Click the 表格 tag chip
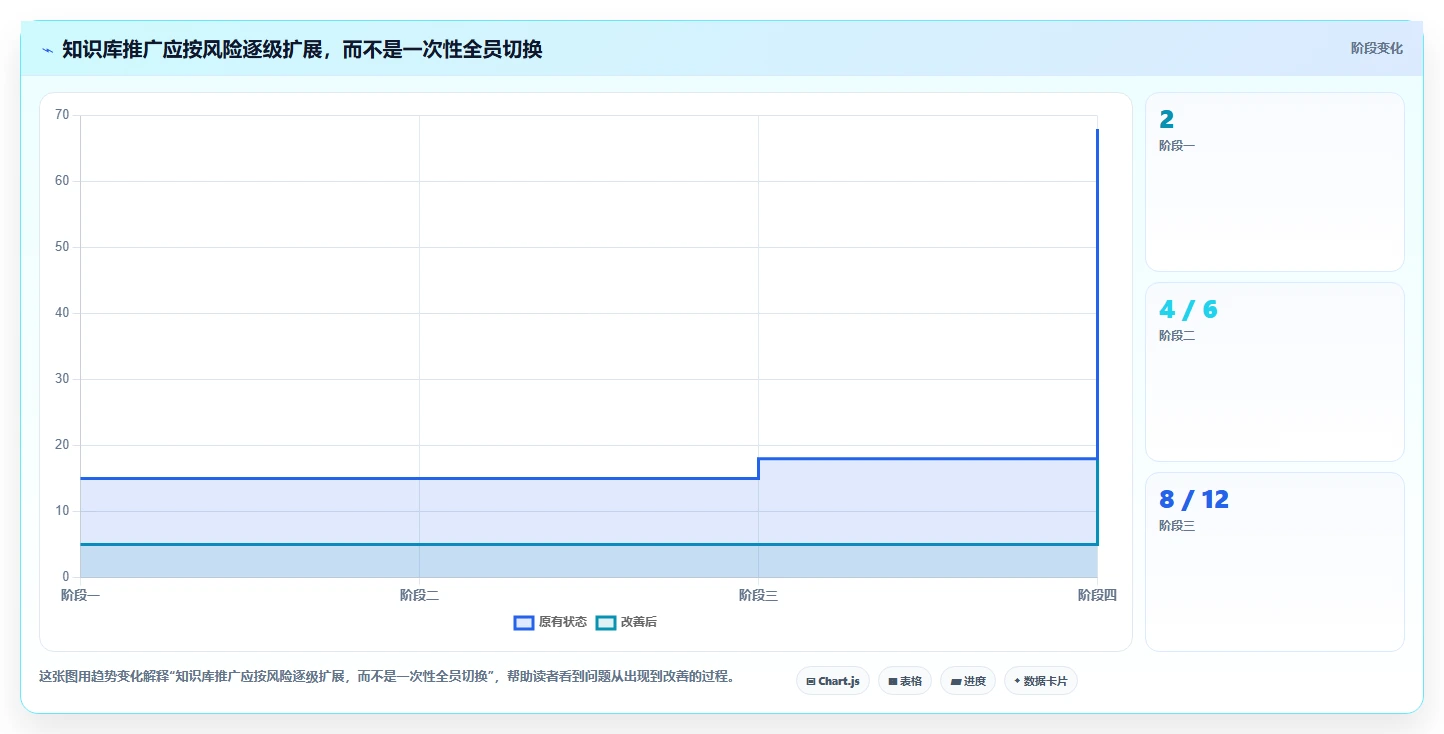Viewport: 1444px width, 734px height. point(905,681)
